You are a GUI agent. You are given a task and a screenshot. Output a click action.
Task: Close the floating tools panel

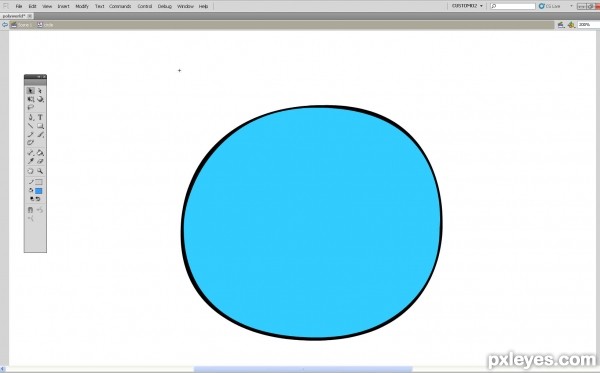click(44, 77)
